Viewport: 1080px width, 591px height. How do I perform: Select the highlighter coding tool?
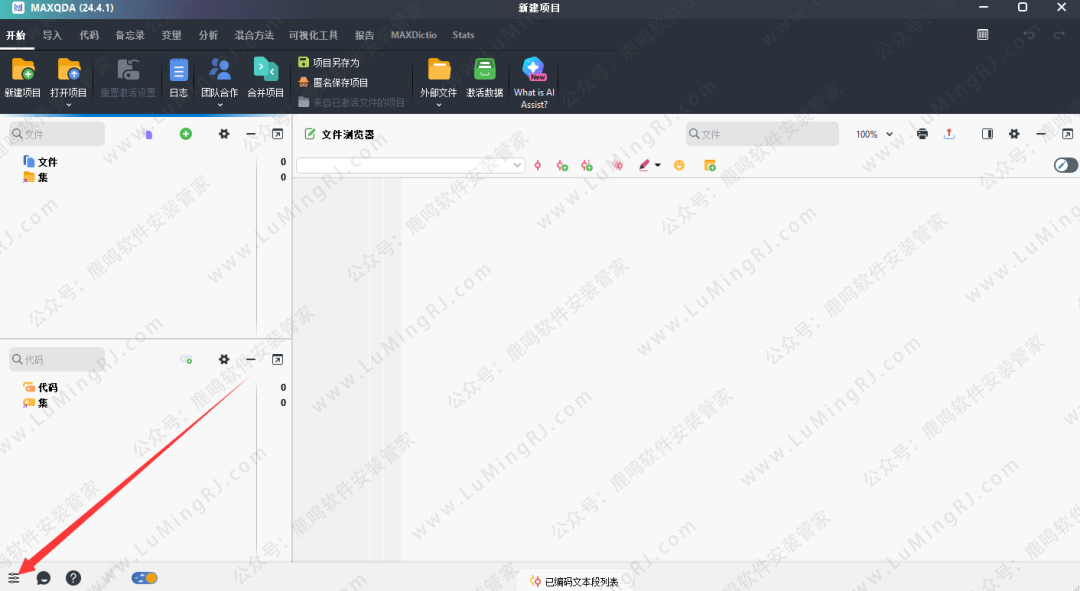[x=643, y=165]
